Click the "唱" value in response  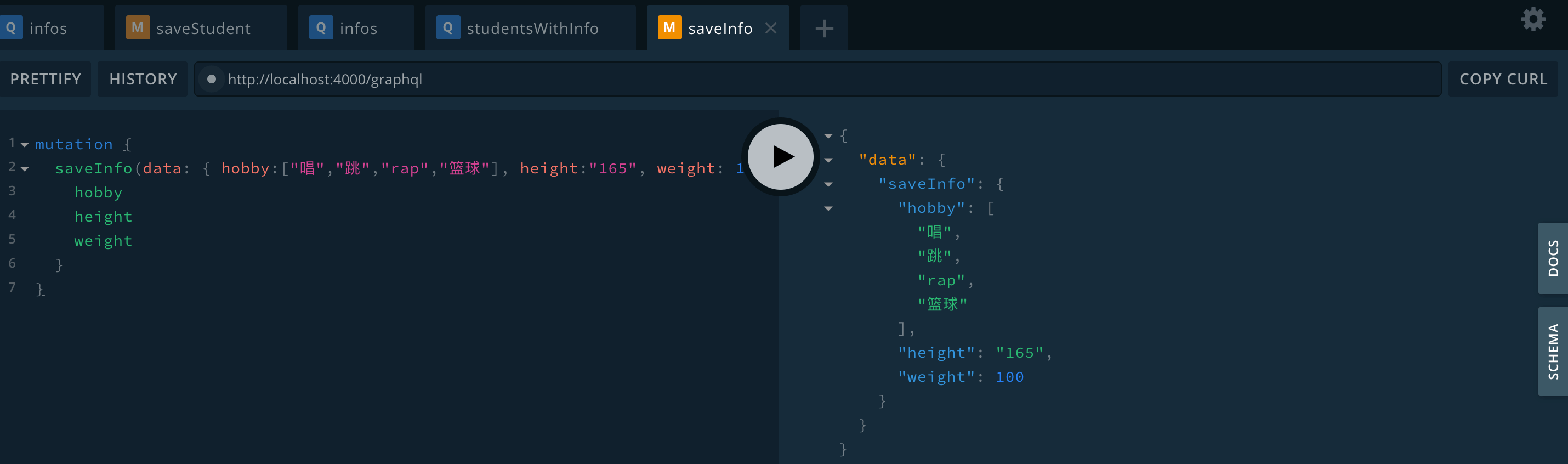(934, 232)
